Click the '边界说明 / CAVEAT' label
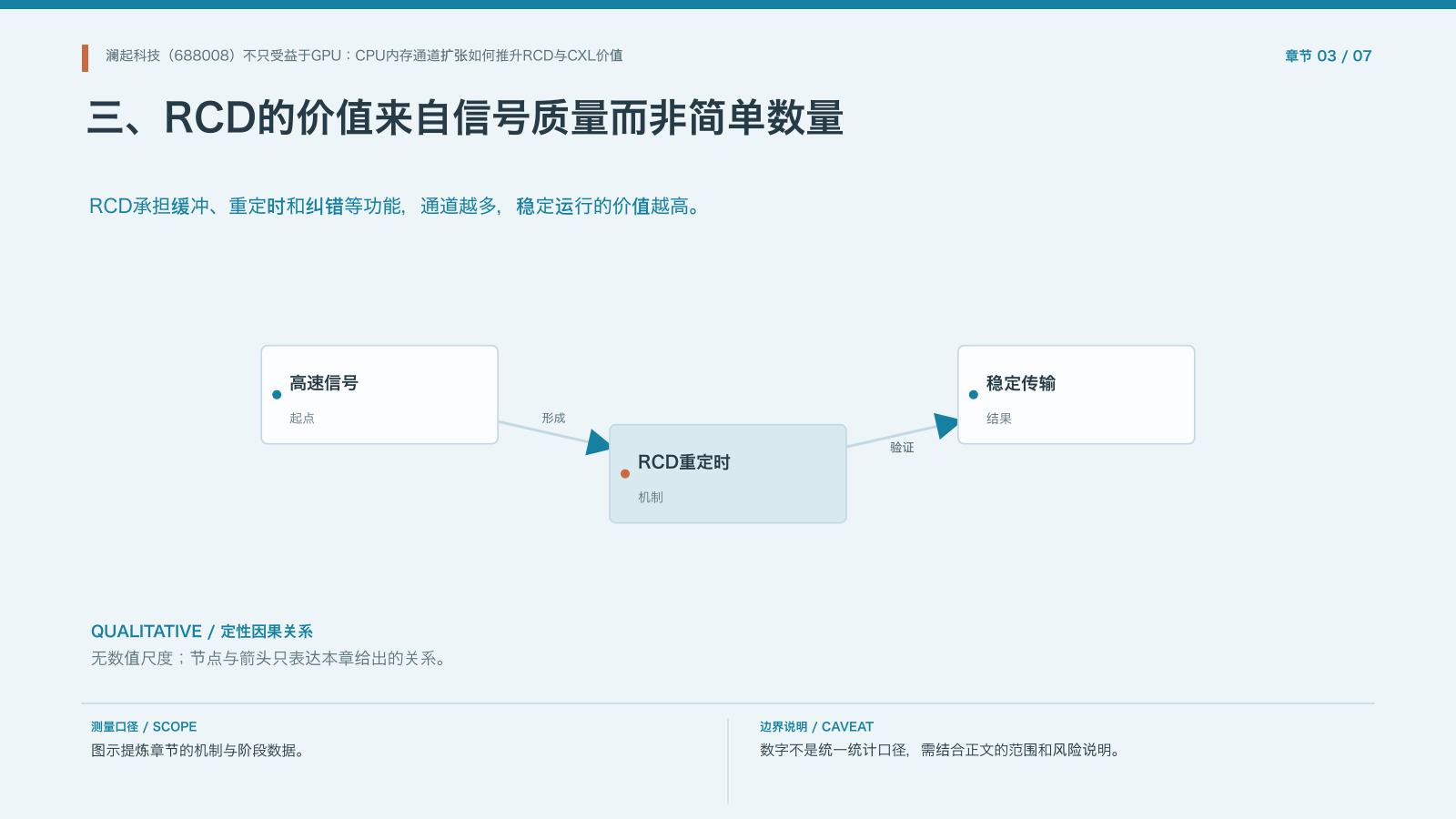 [816, 727]
